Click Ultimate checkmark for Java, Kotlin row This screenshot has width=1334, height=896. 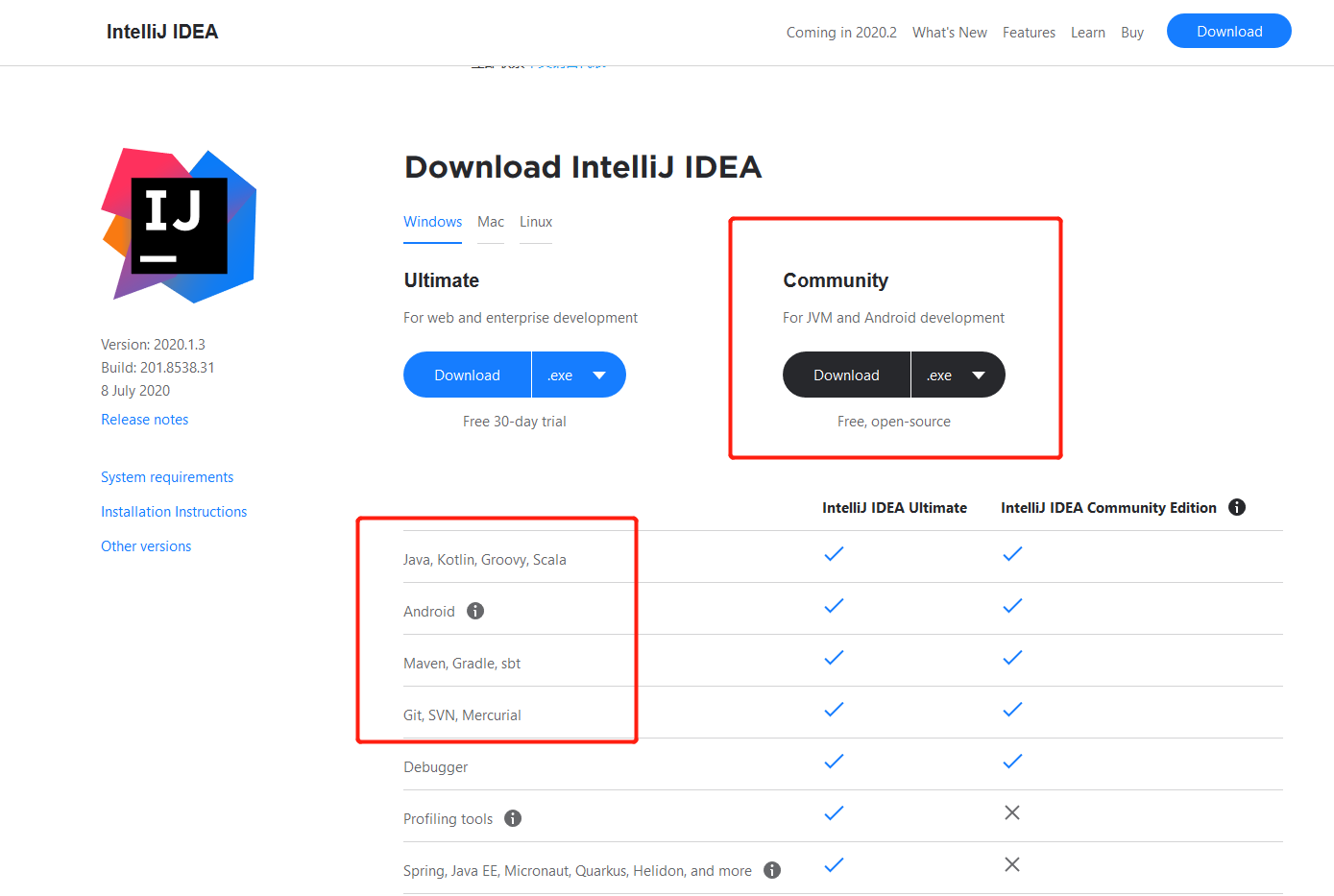click(834, 554)
